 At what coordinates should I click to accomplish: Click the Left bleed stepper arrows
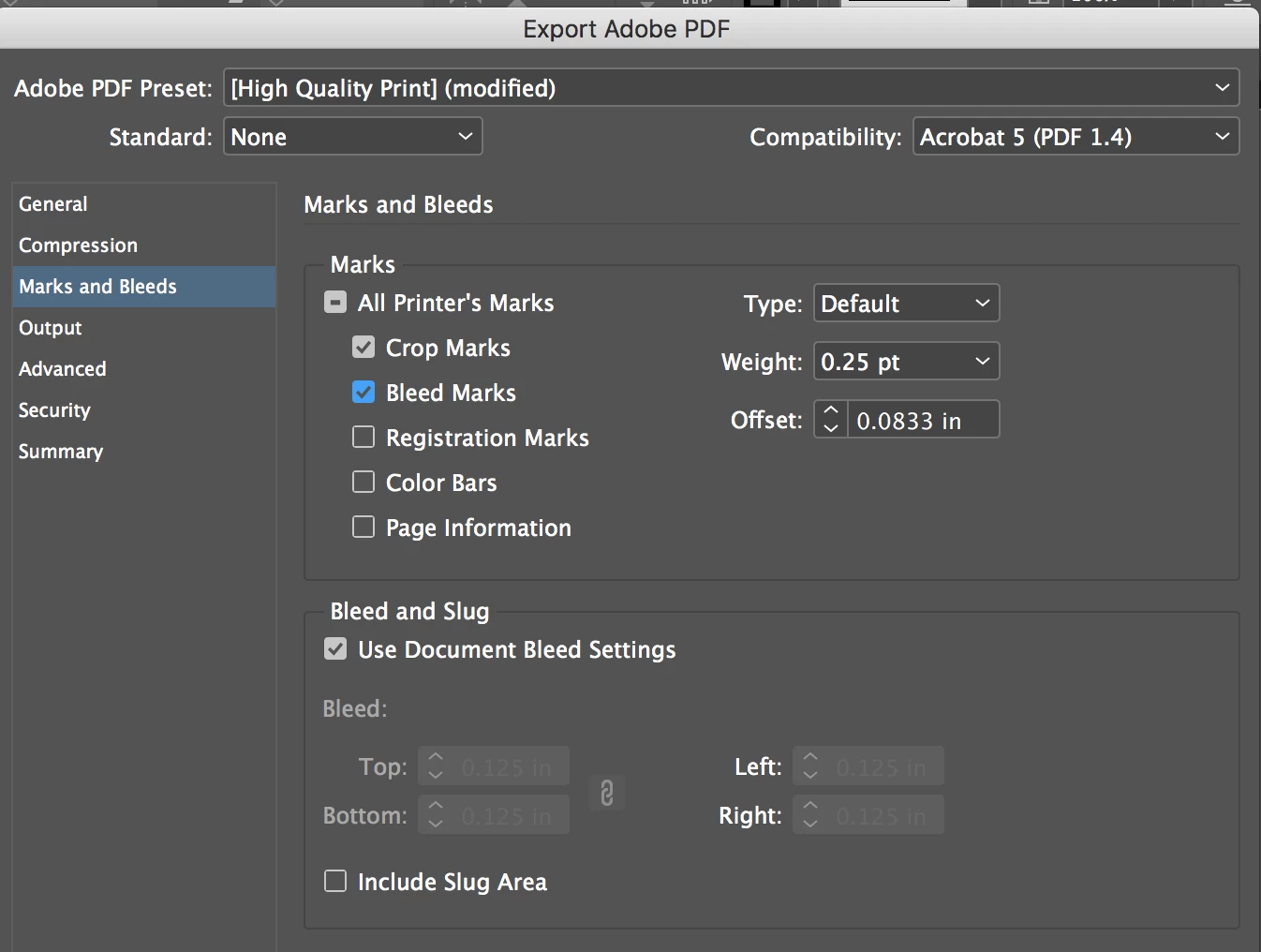[810, 766]
